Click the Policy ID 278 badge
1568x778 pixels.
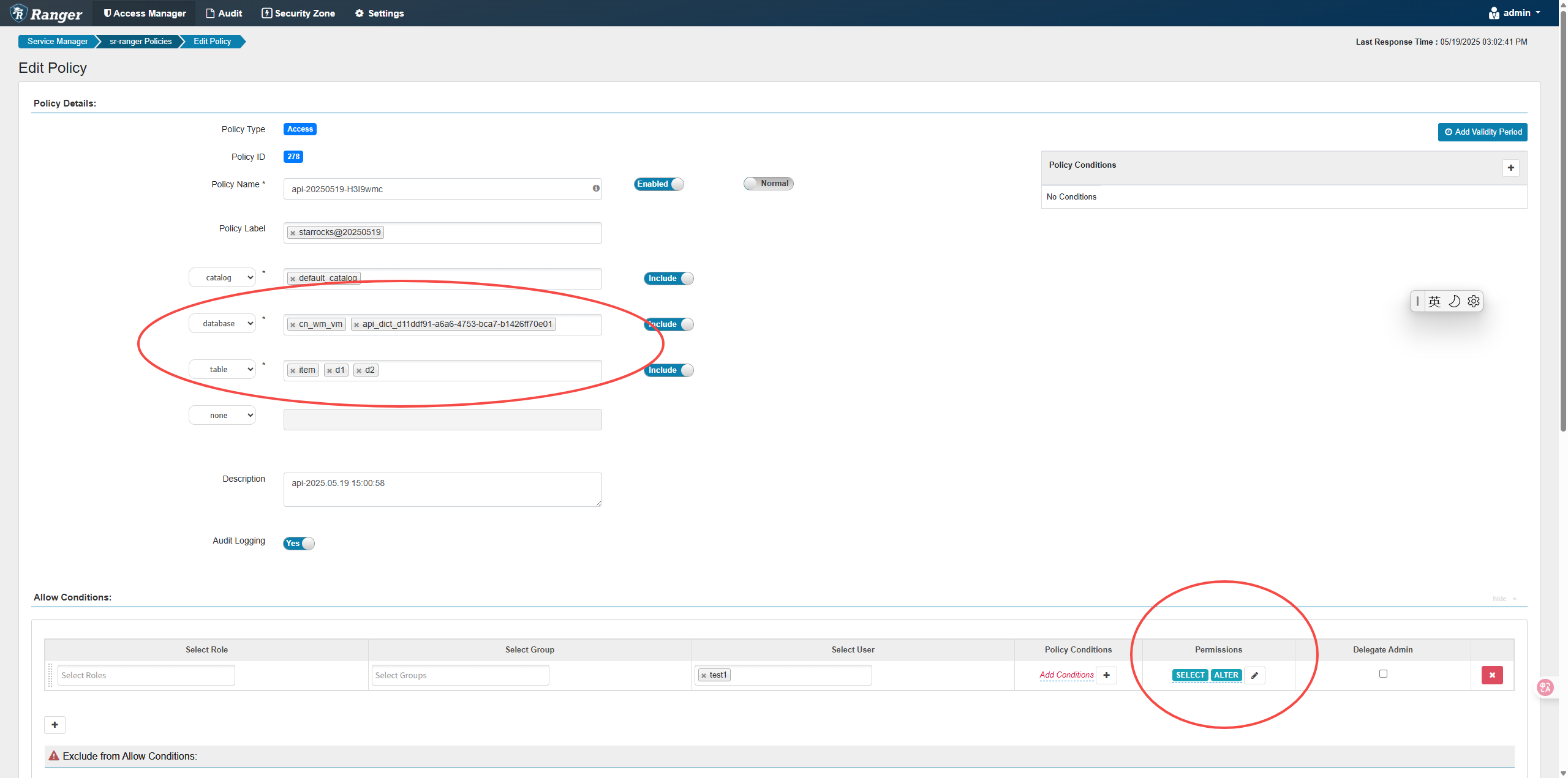[293, 157]
